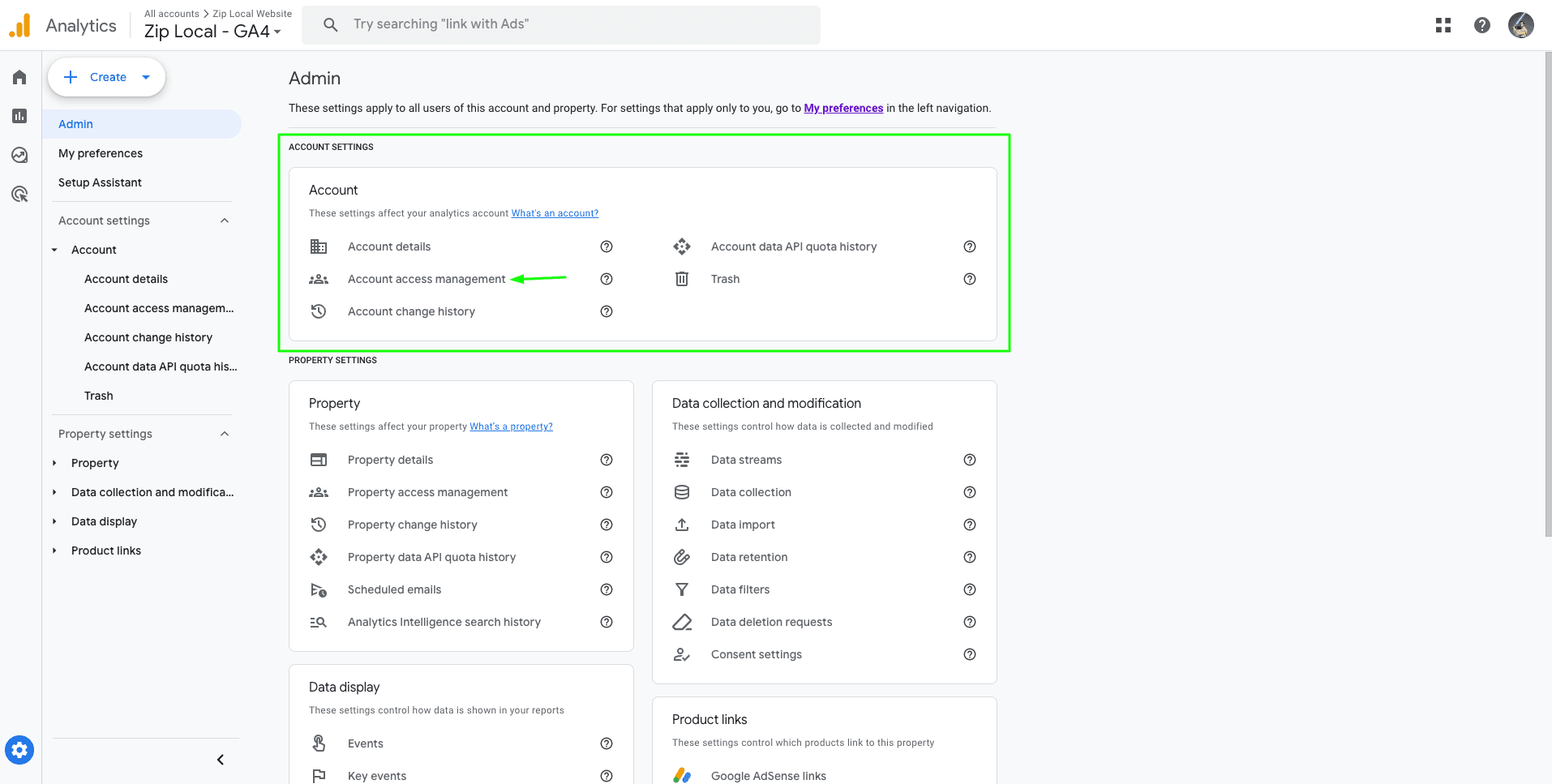Open Property access management
Viewport: 1552px width, 784px height.
427,492
